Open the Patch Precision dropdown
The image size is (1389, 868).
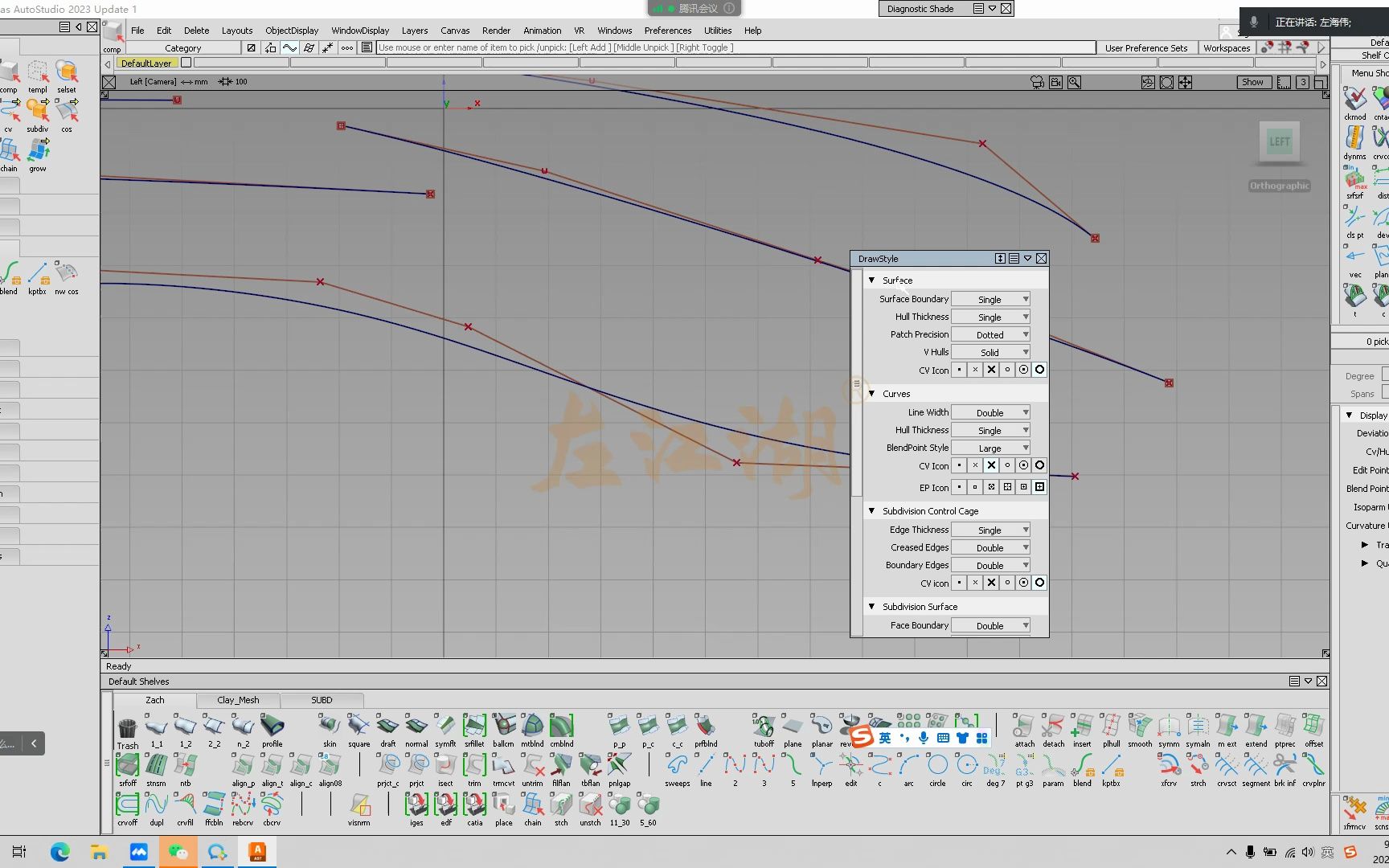pos(990,334)
